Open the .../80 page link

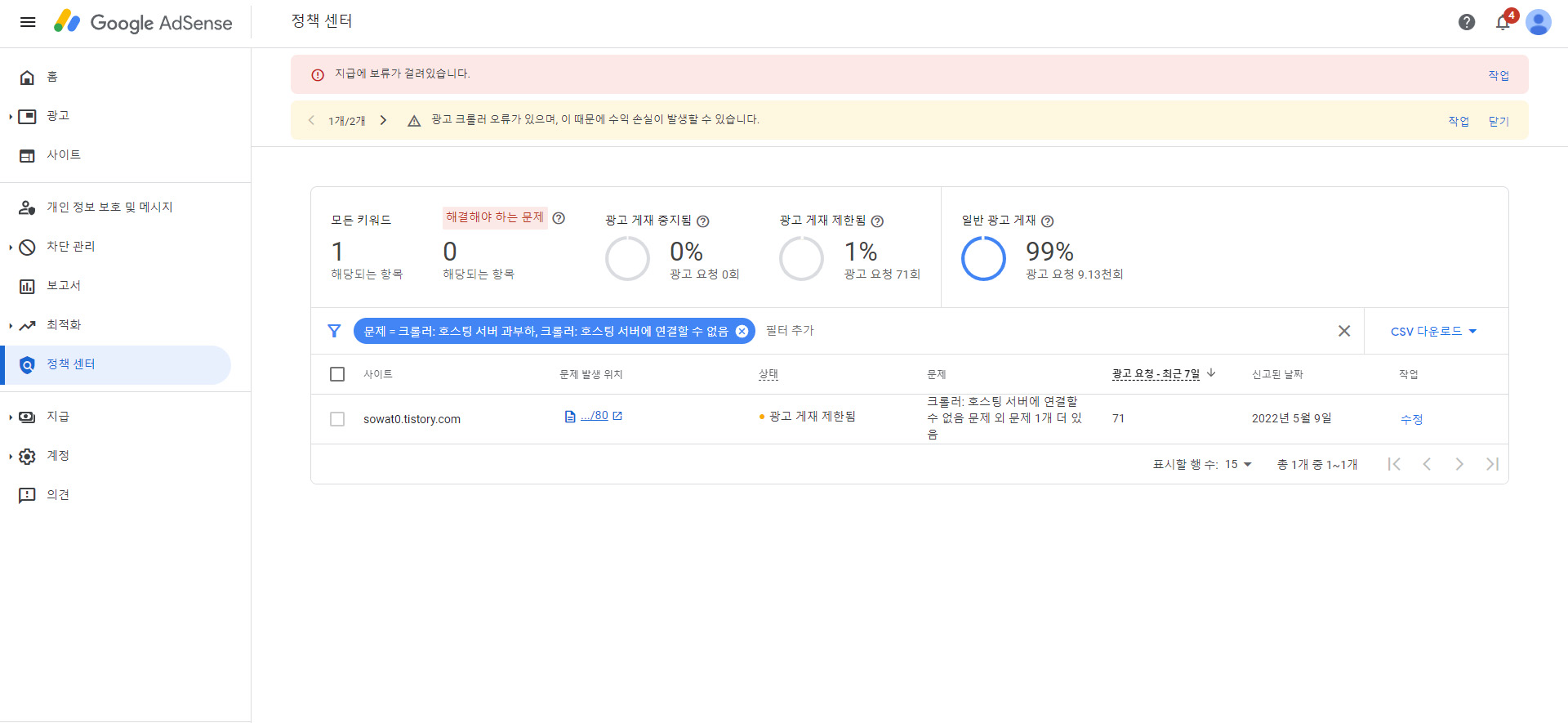pos(594,416)
